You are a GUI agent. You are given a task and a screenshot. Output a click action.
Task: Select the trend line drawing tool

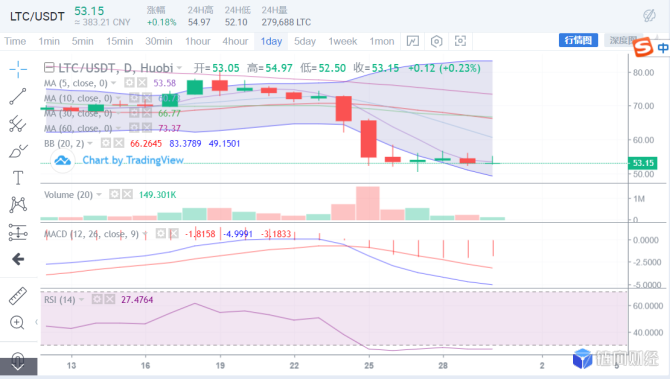tap(18, 97)
